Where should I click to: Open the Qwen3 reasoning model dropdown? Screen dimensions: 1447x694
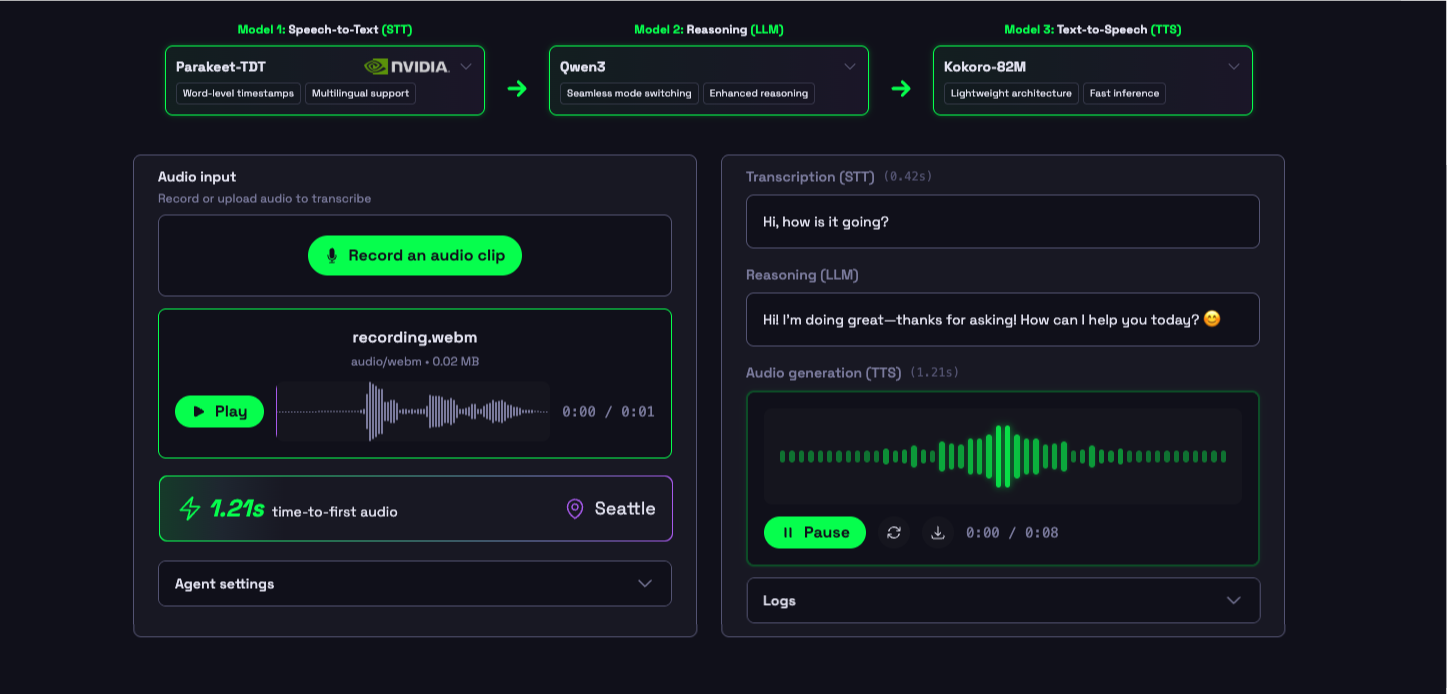tap(850, 67)
